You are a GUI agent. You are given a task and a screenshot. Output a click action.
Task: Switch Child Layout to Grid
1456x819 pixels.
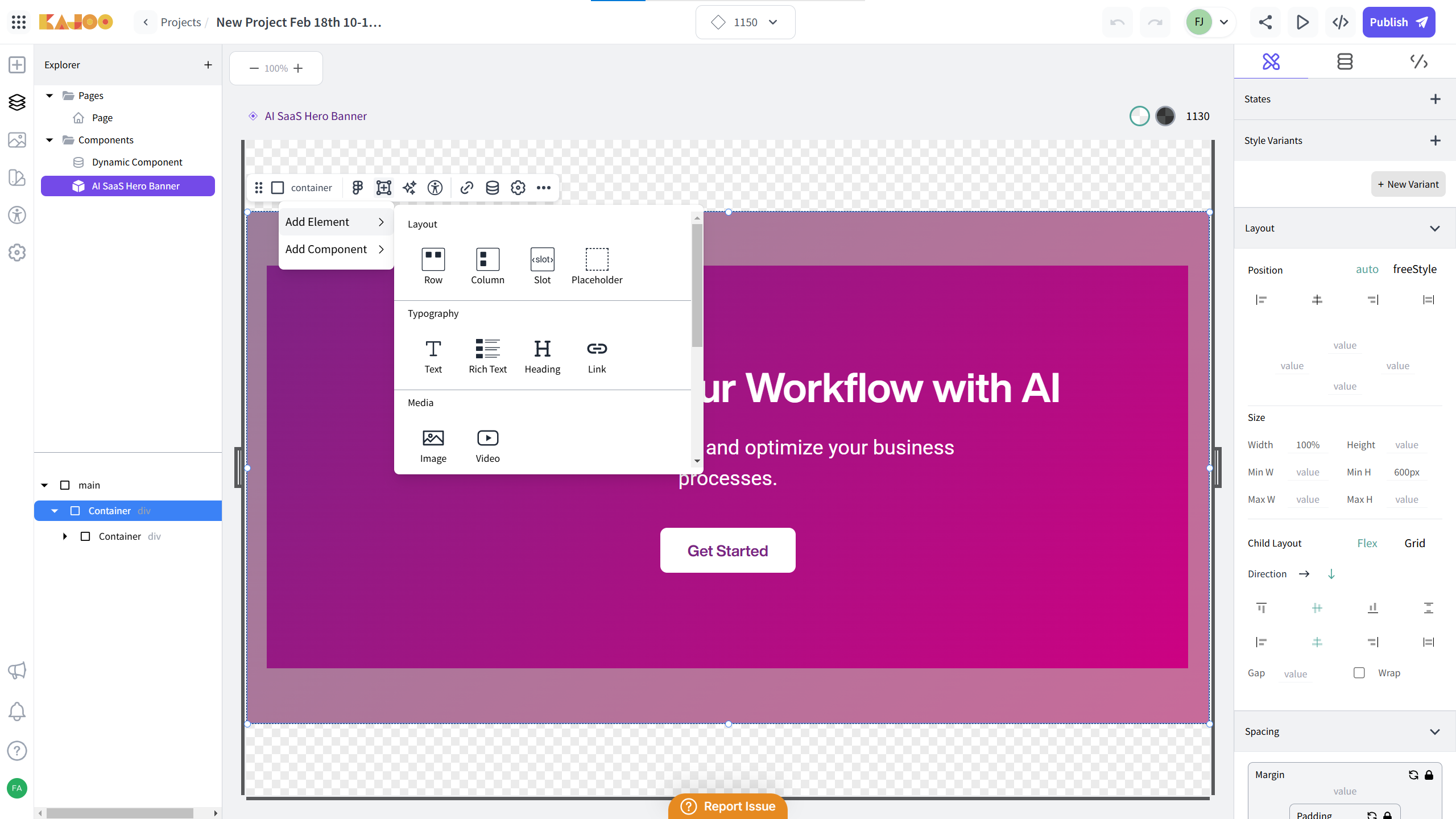click(x=1414, y=543)
